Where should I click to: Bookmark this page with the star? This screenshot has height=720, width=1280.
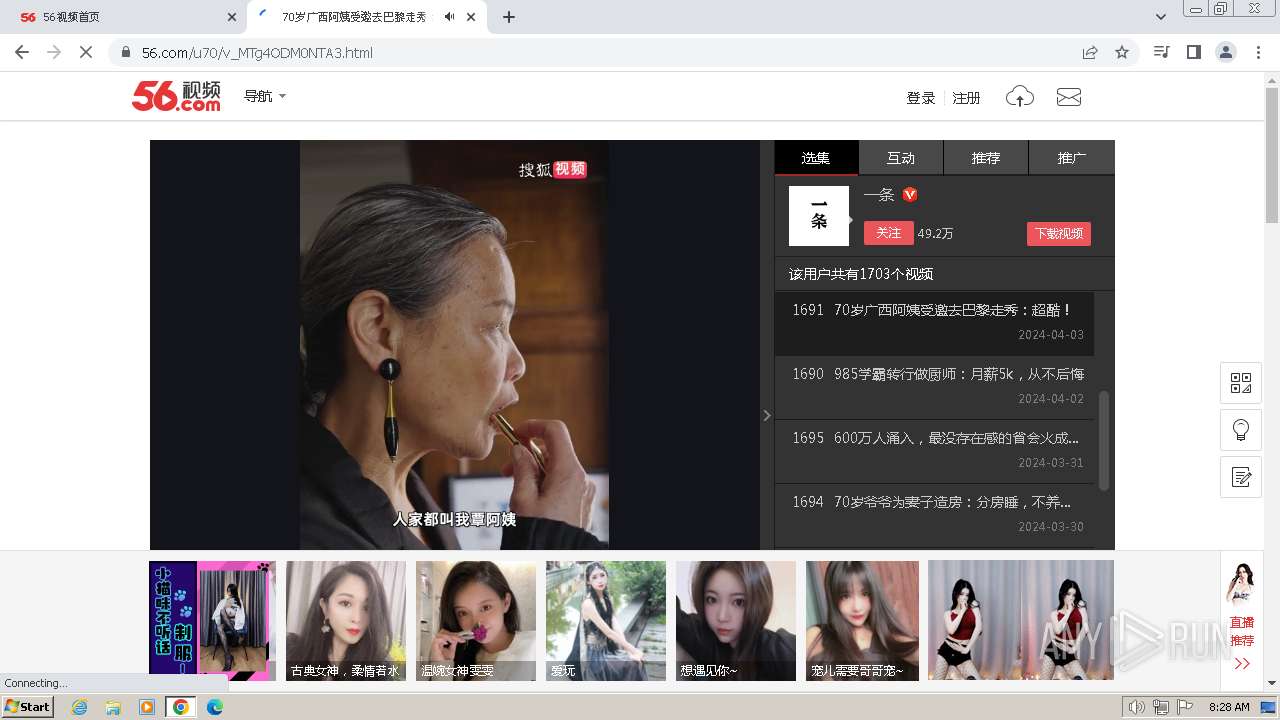point(1122,52)
